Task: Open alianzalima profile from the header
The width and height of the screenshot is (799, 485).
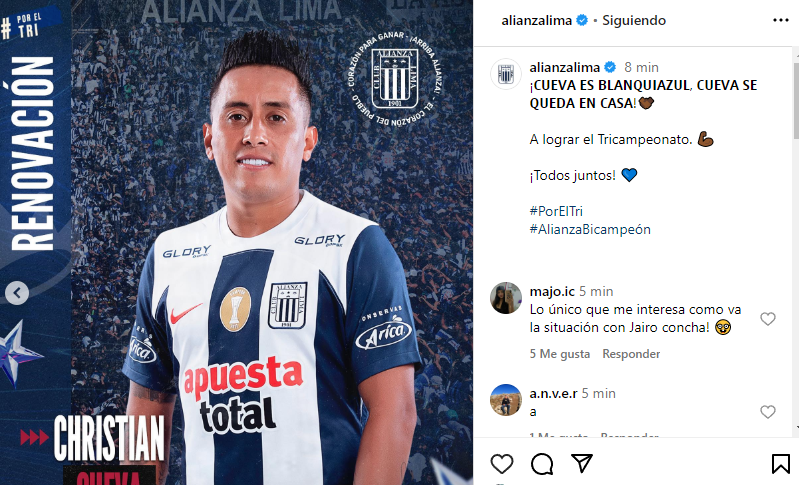Action: coord(537,20)
